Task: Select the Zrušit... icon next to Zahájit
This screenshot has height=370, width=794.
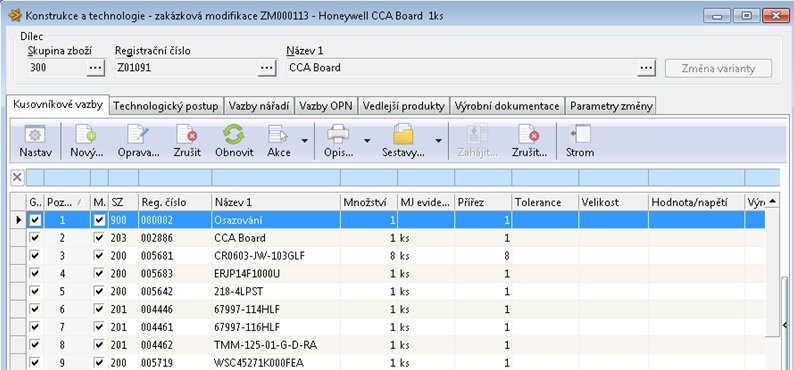Action: click(529, 142)
